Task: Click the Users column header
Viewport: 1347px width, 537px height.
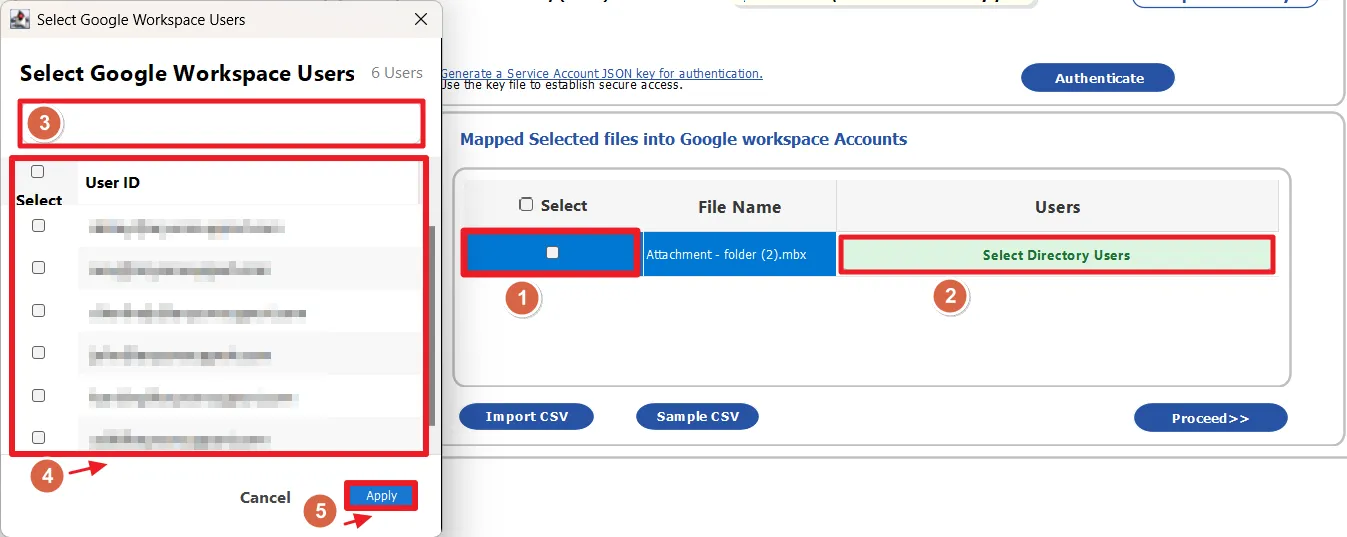Action: pyautogui.click(x=1058, y=207)
